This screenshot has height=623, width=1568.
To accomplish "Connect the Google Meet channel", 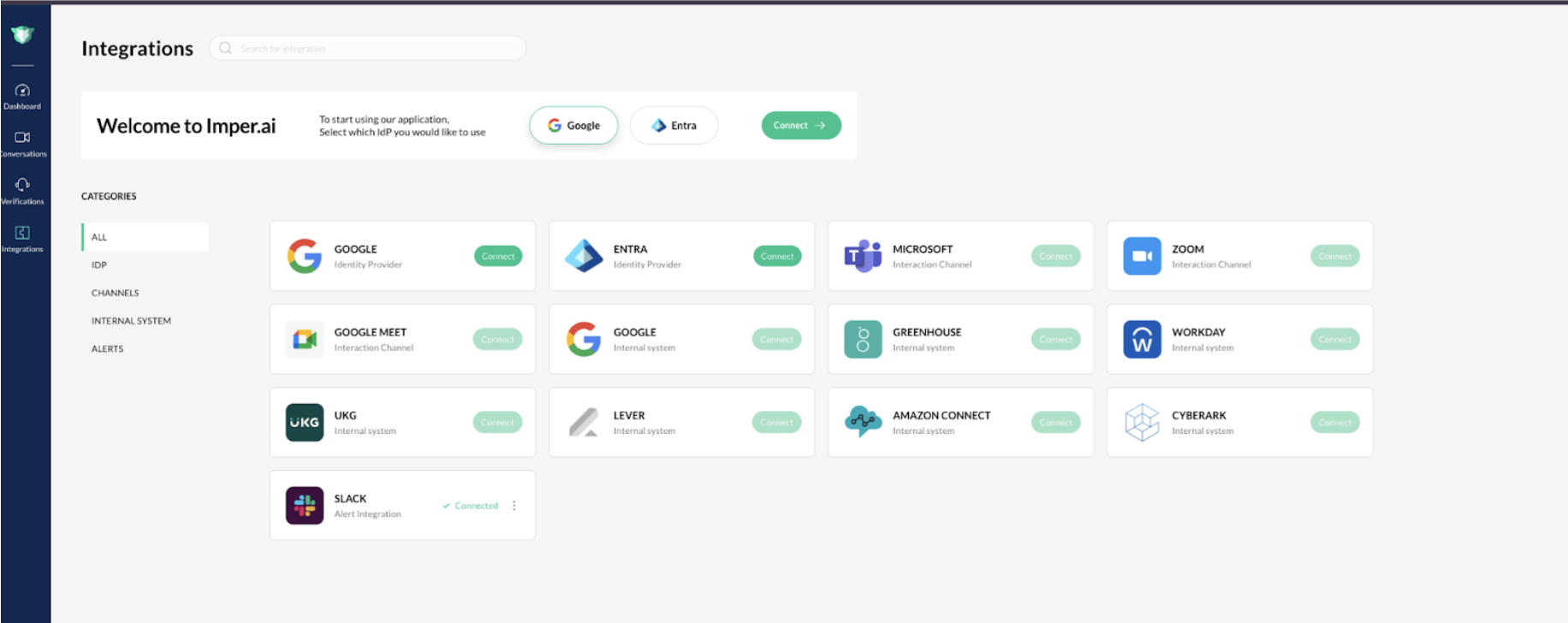I will 498,339.
